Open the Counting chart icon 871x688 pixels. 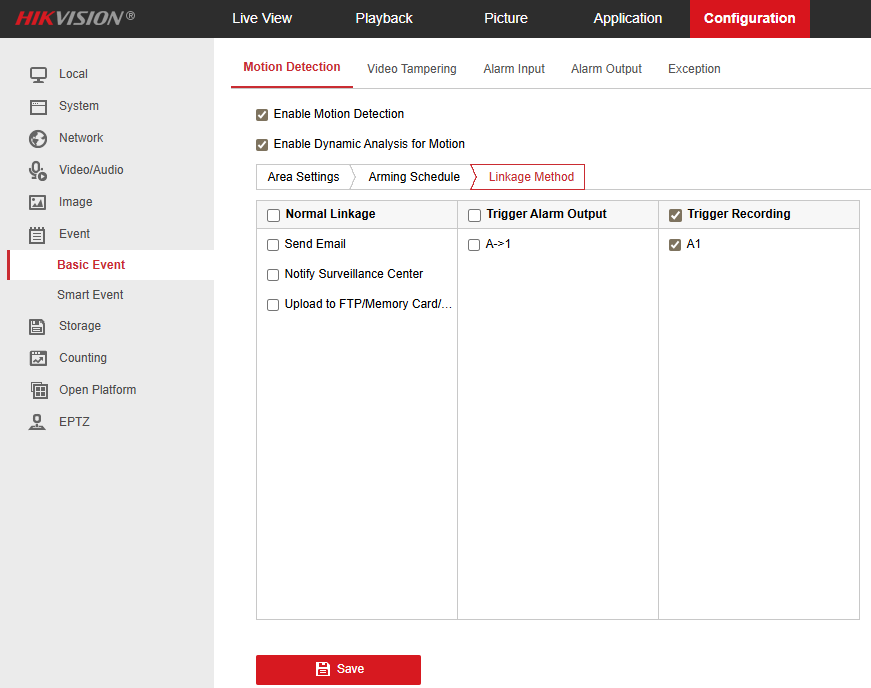(x=38, y=358)
